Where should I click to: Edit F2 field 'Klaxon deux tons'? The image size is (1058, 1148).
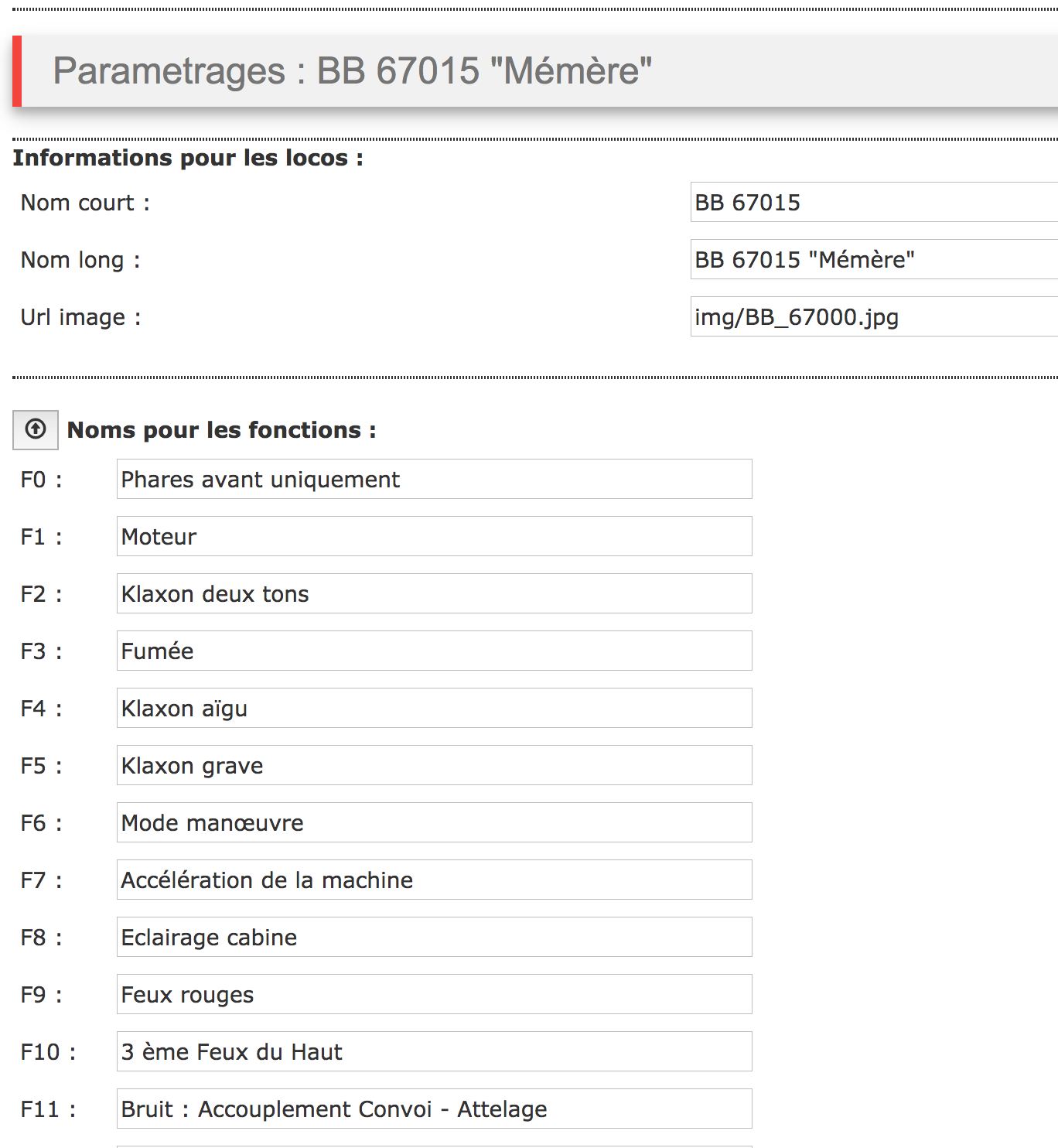[435, 593]
